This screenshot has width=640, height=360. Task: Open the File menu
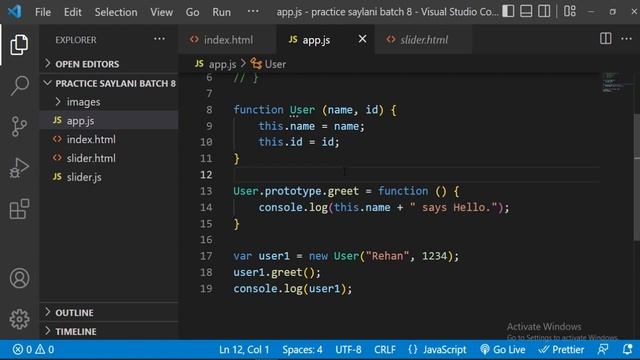(43, 12)
